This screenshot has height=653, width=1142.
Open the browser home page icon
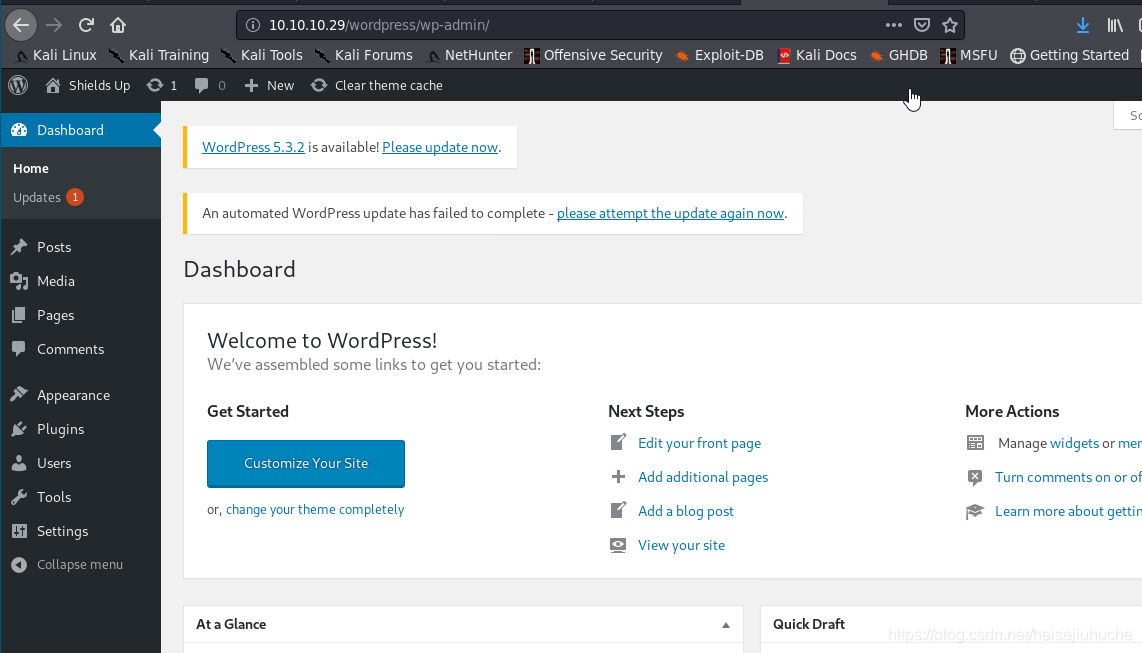pyautogui.click(x=118, y=25)
